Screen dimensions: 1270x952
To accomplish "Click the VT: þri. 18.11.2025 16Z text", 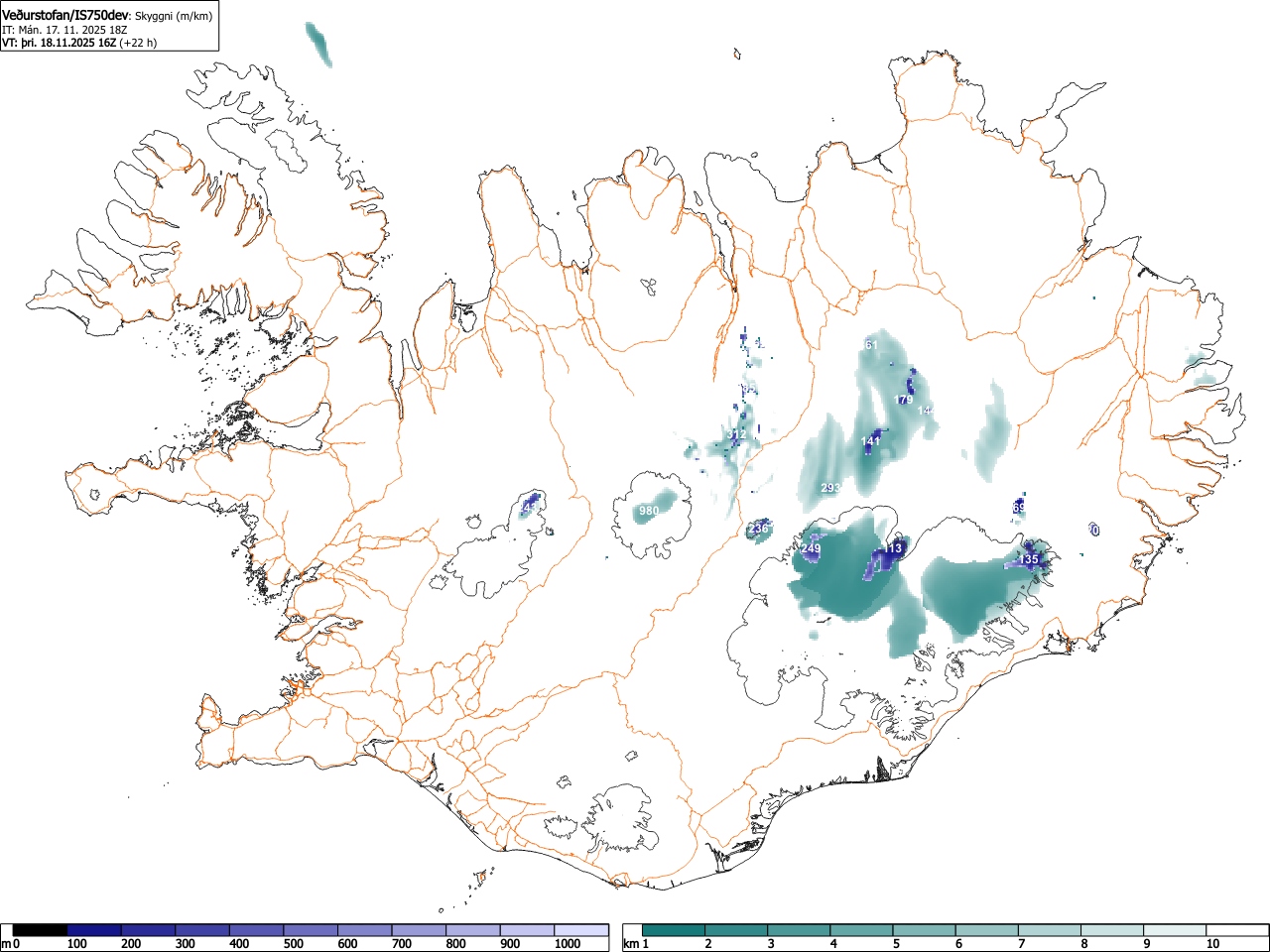I will pyautogui.click(x=59, y=43).
